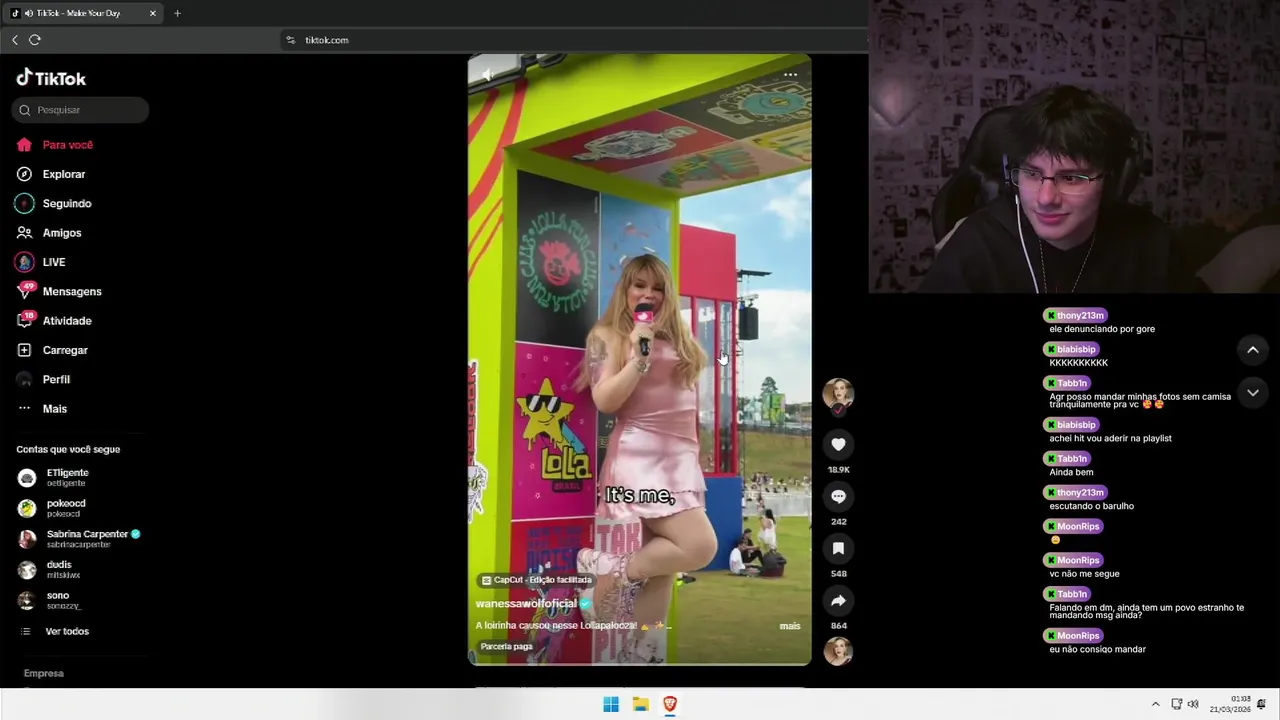Image resolution: width=1280 pixels, height=720 pixels.
Task: Open the Carregar upload page
Action: (52, 350)
